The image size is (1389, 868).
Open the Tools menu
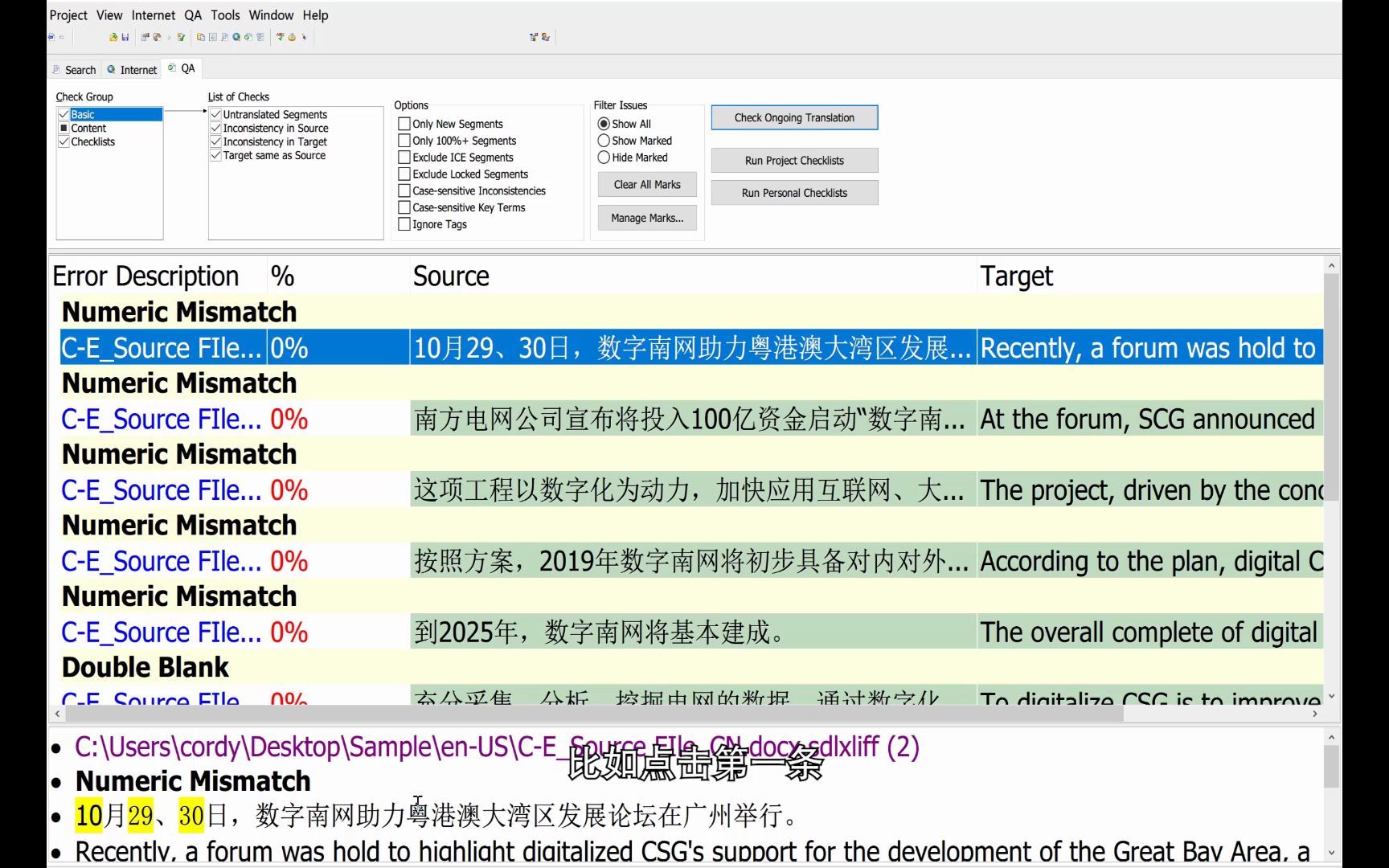(225, 14)
